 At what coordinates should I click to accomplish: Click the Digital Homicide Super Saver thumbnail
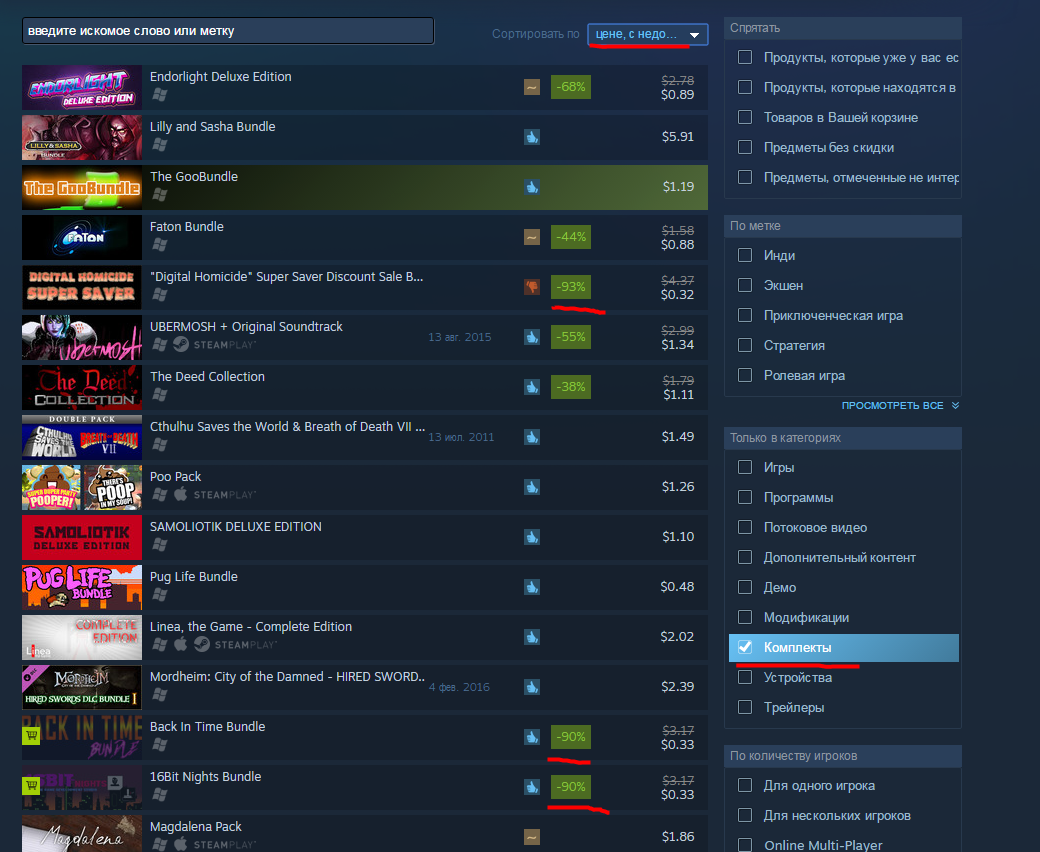tap(82, 287)
